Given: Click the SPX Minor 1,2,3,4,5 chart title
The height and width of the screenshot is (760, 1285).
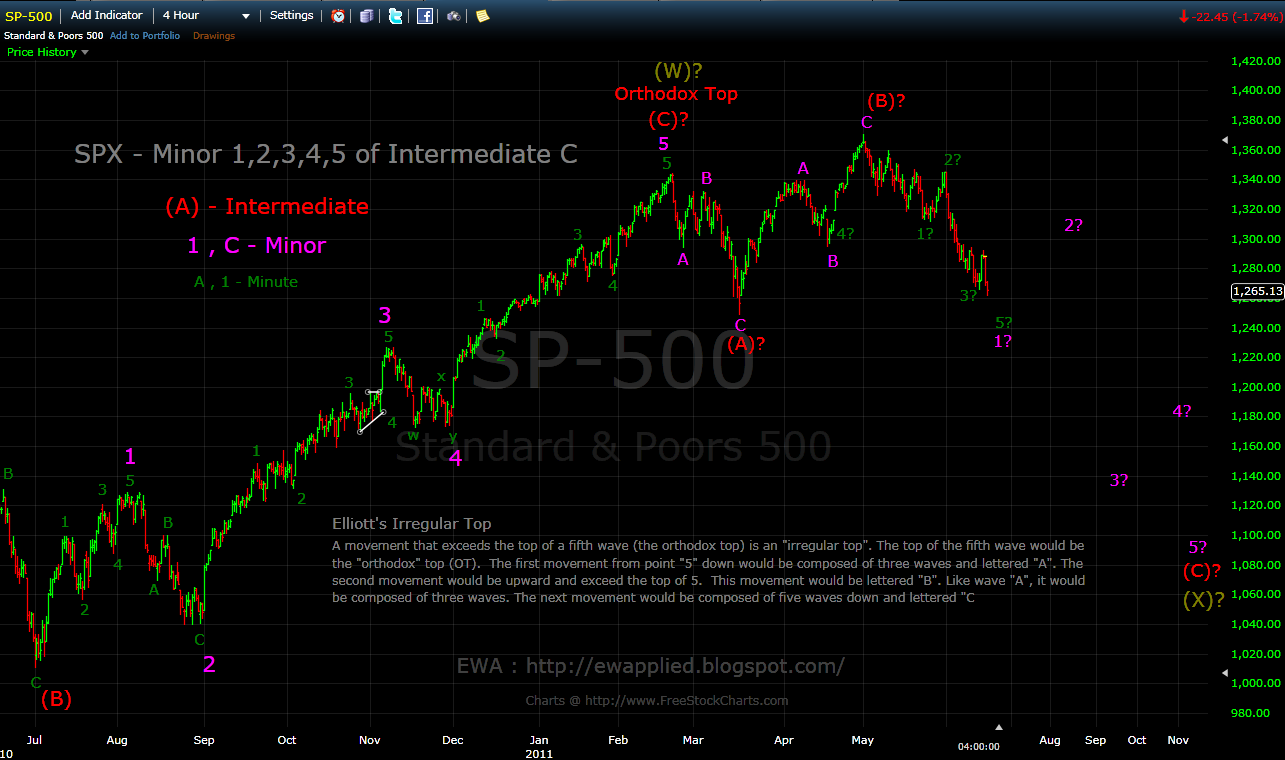Looking at the screenshot, I should tap(326, 154).
